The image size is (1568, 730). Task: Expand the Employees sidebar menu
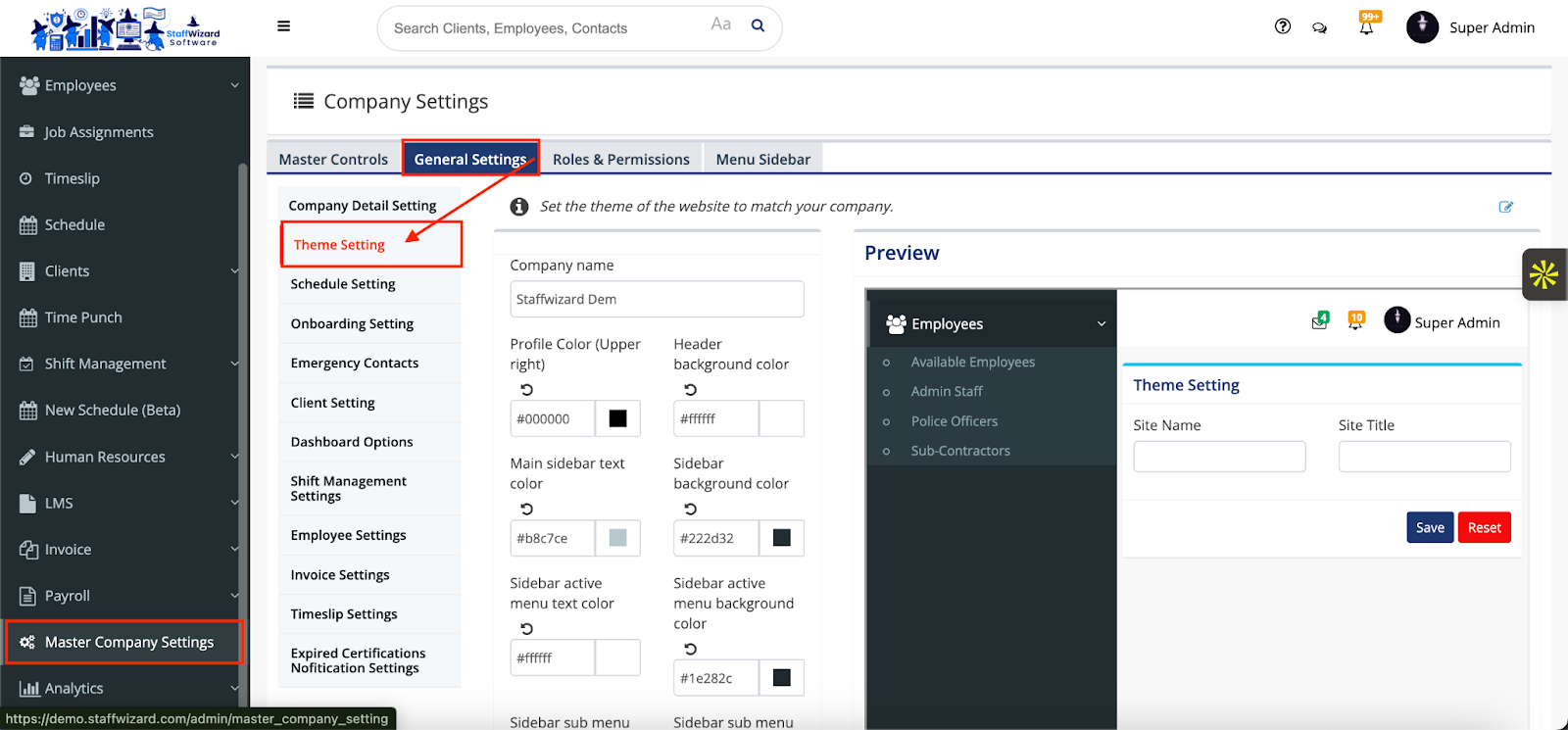pos(128,85)
